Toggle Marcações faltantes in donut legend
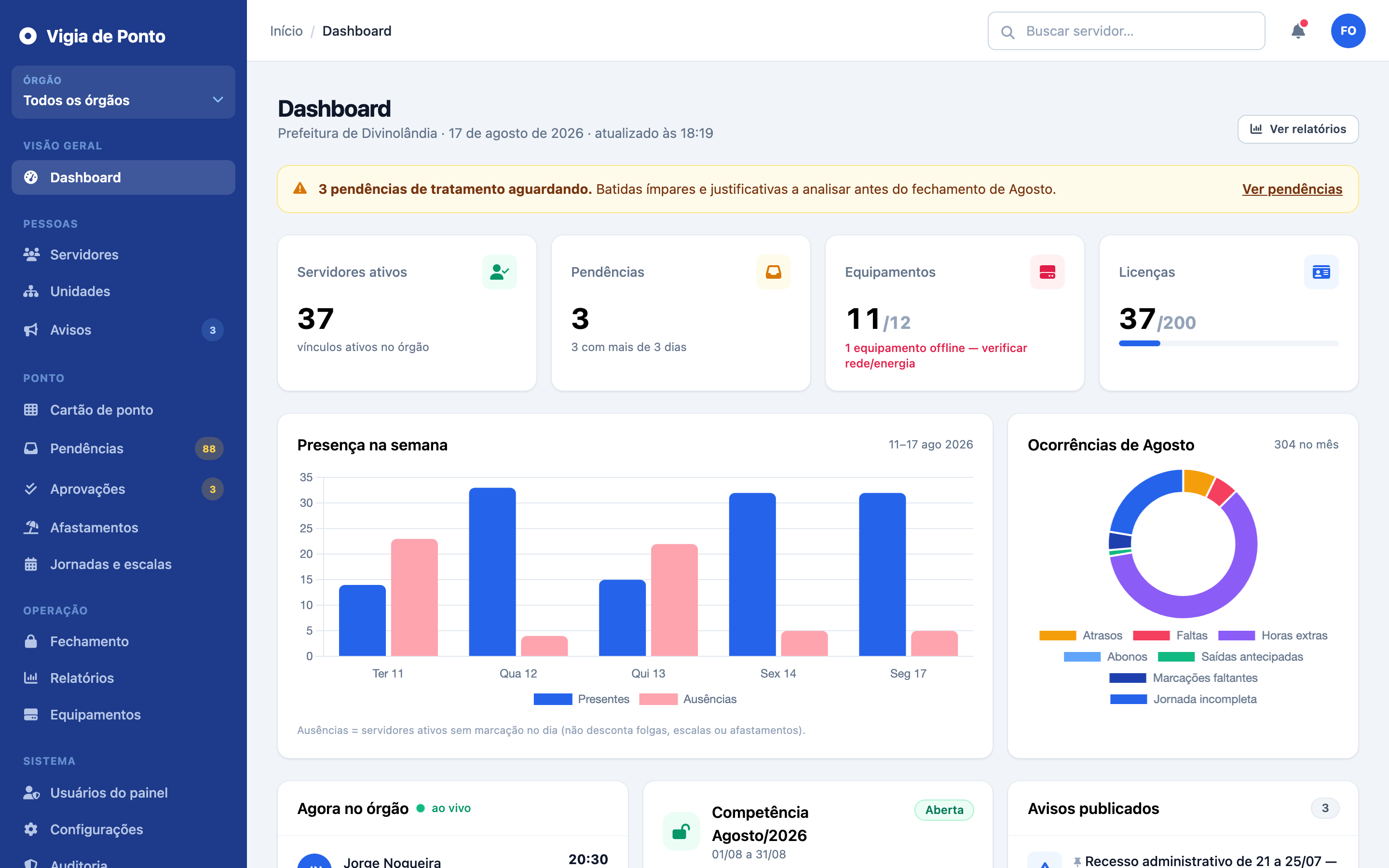1389x868 pixels. tap(1183, 678)
